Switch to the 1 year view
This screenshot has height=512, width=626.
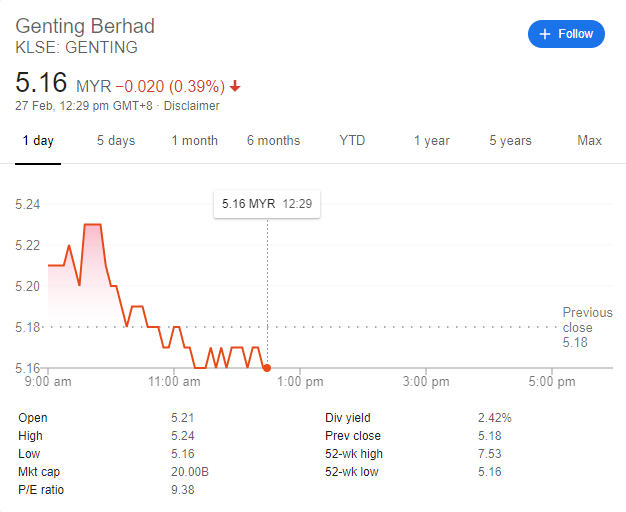[x=432, y=141]
